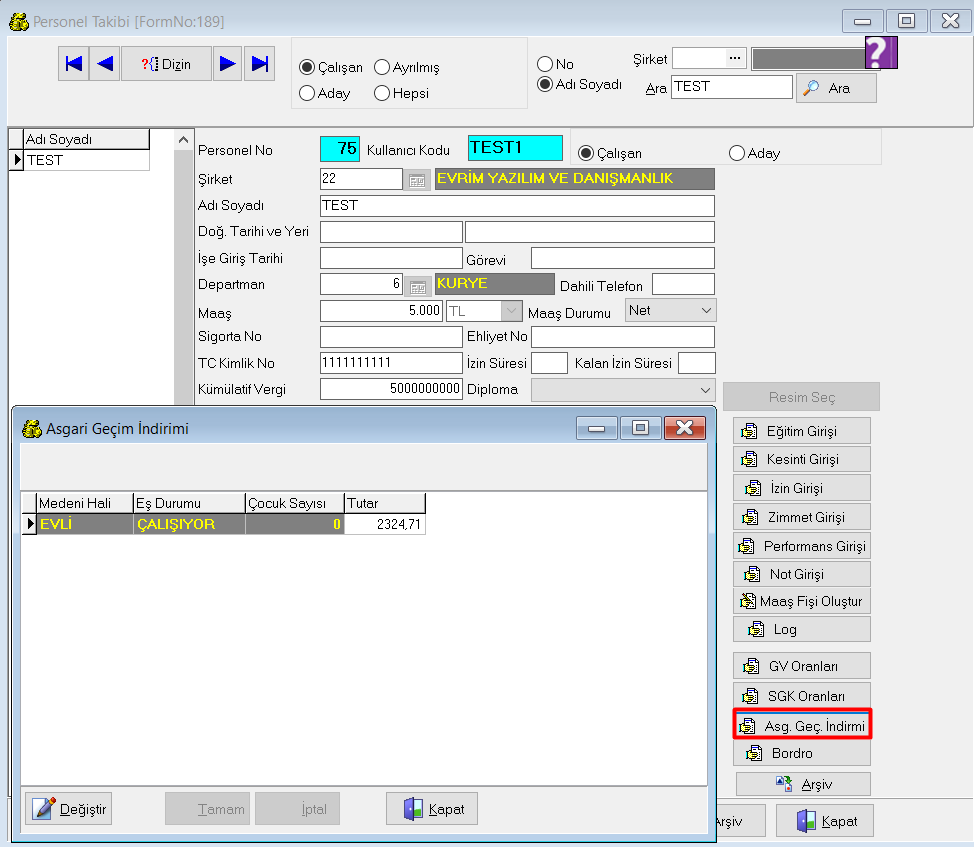Maximize the Asgari Geçim İndirimi dialog
Viewport: 974px width, 847px height.
(x=640, y=428)
